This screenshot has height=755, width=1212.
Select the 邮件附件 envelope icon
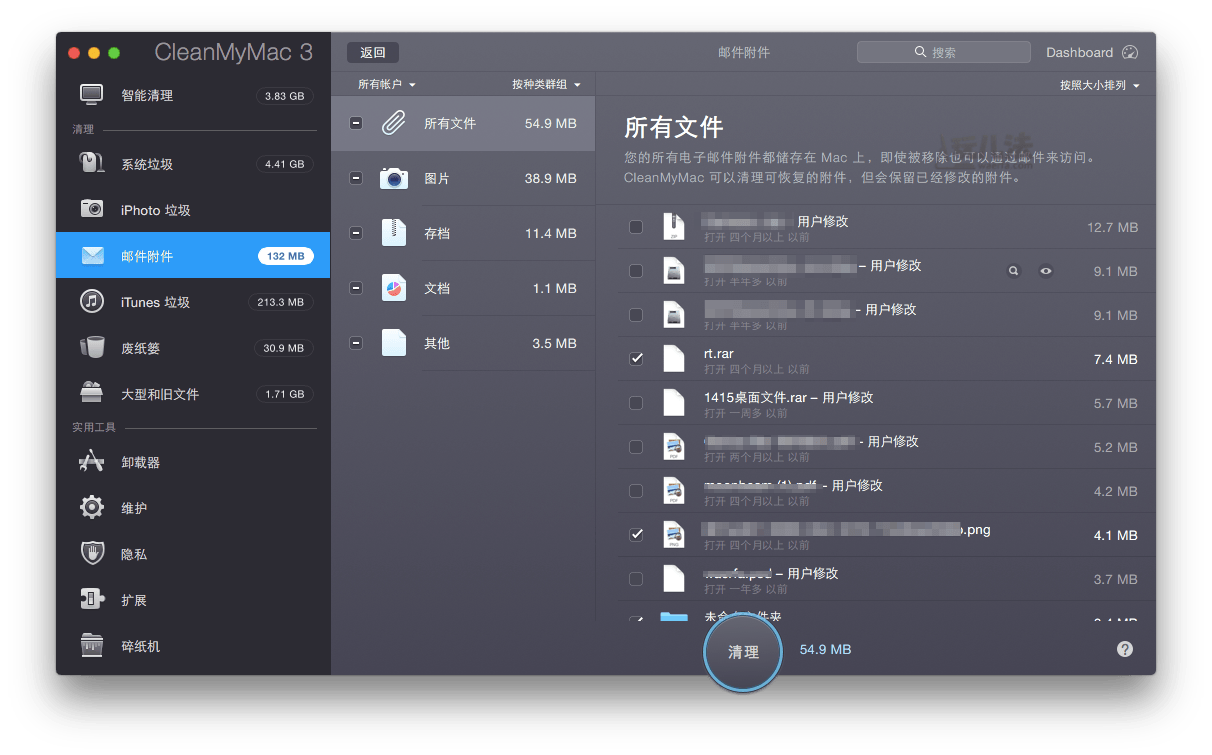(92, 255)
